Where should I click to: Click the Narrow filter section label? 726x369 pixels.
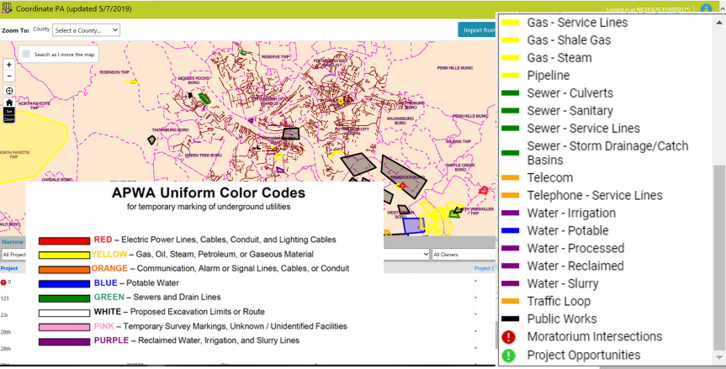[x=13, y=242]
